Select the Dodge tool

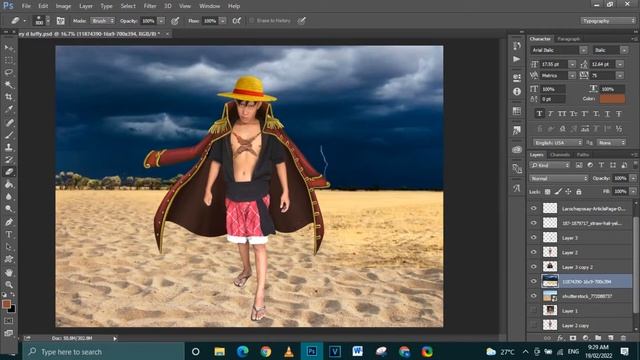pos(9,209)
